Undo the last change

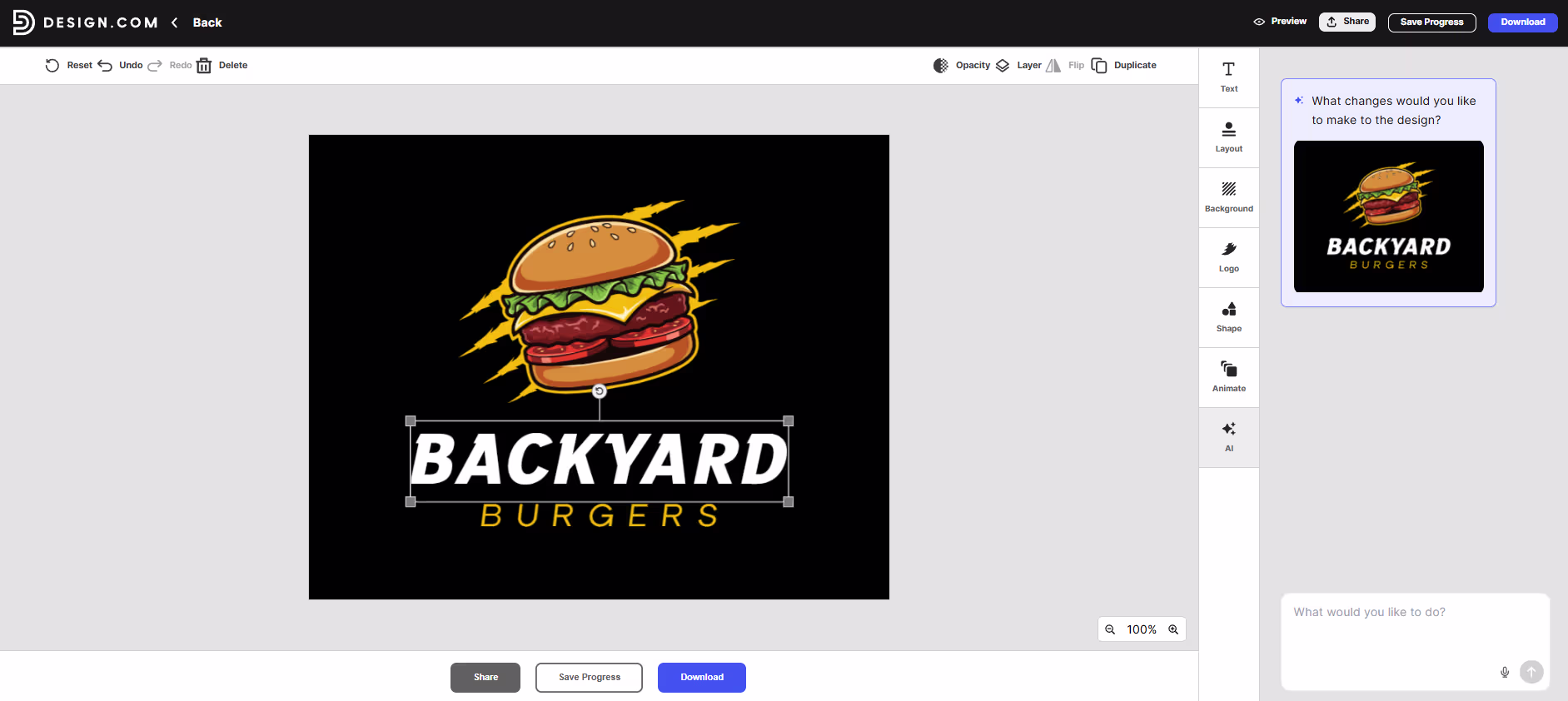tap(120, 65)
